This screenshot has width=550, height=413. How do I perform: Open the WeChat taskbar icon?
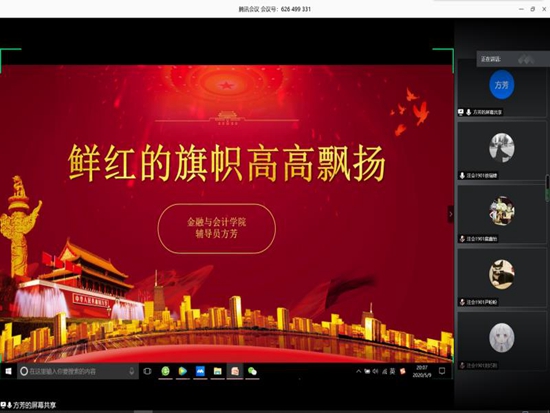[252, 371]
